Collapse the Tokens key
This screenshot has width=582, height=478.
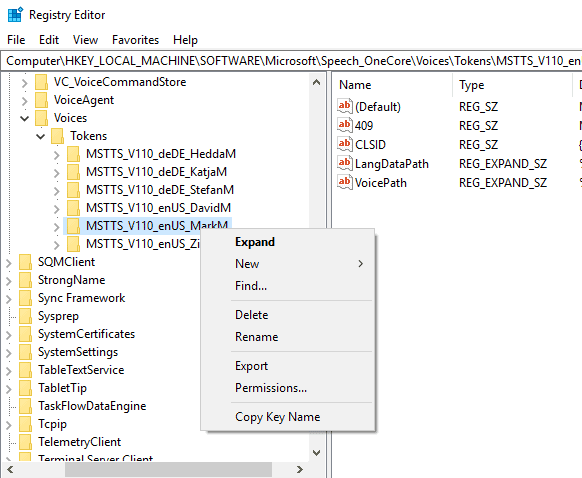[x=40, y=136]
